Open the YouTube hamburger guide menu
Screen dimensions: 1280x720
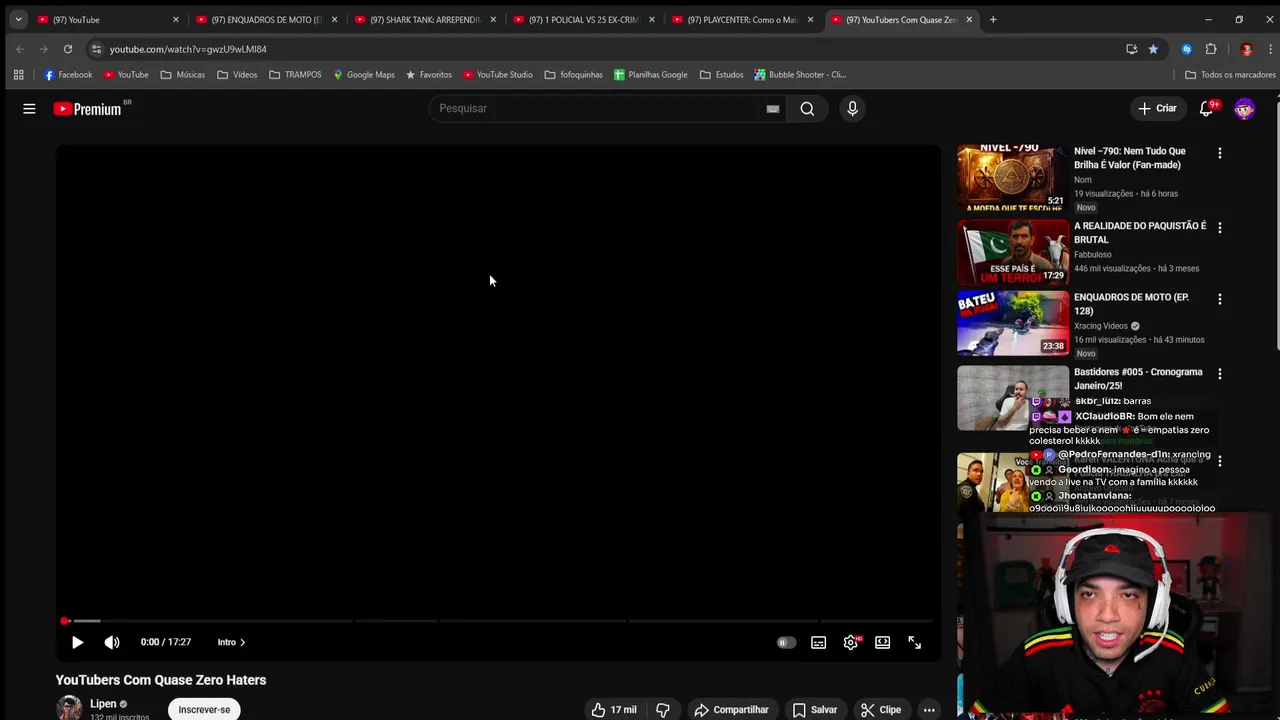click(29, 109)
